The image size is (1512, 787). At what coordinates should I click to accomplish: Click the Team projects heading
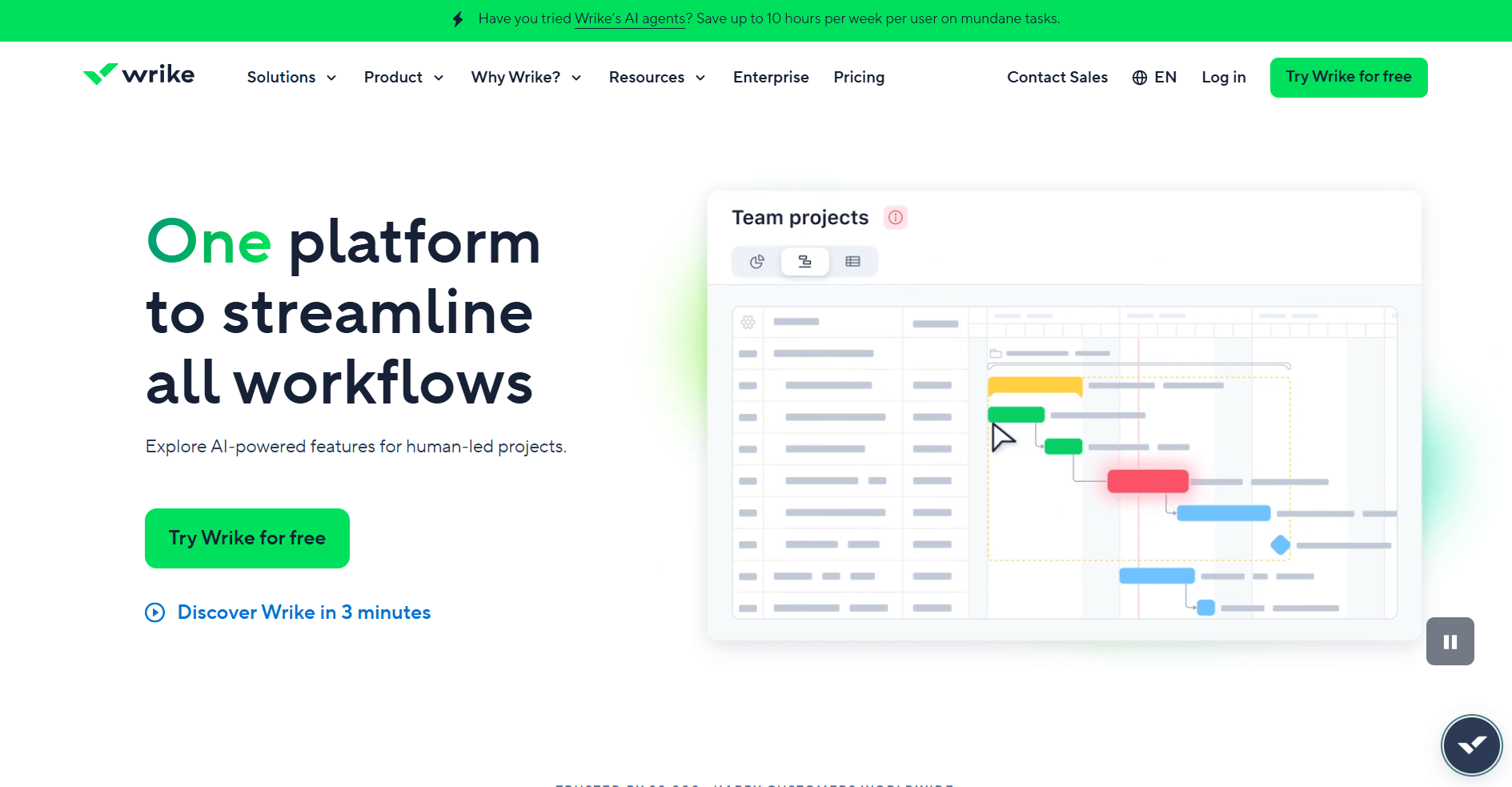pos(800,218)
